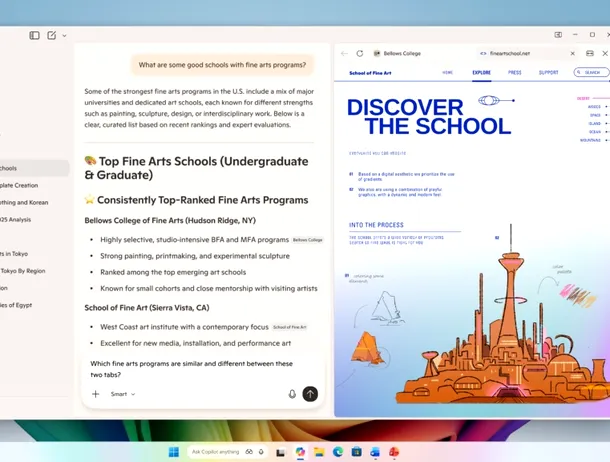
Task: Click 'Strong painting, printmaking, and experimental sculpture' bullet
Action: tap(195, 256)
